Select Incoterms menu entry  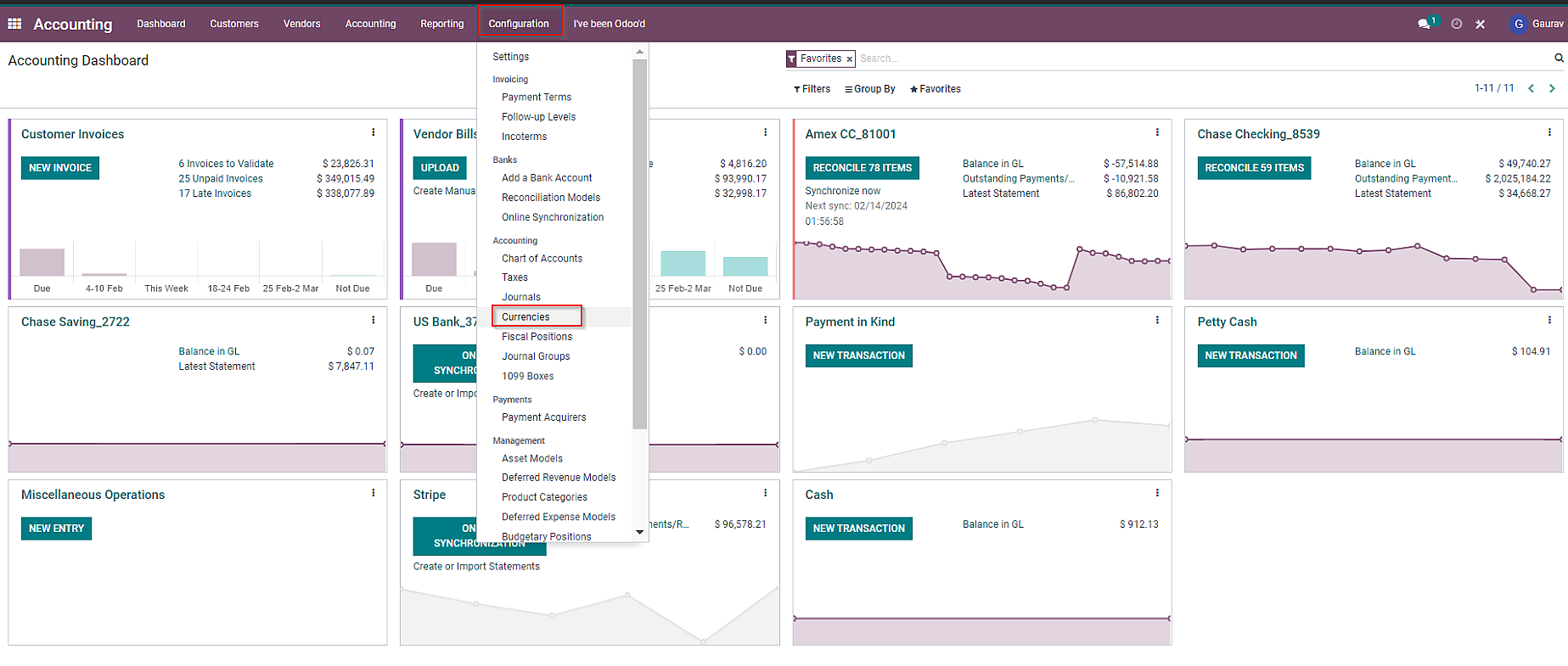tap(524, 137)
